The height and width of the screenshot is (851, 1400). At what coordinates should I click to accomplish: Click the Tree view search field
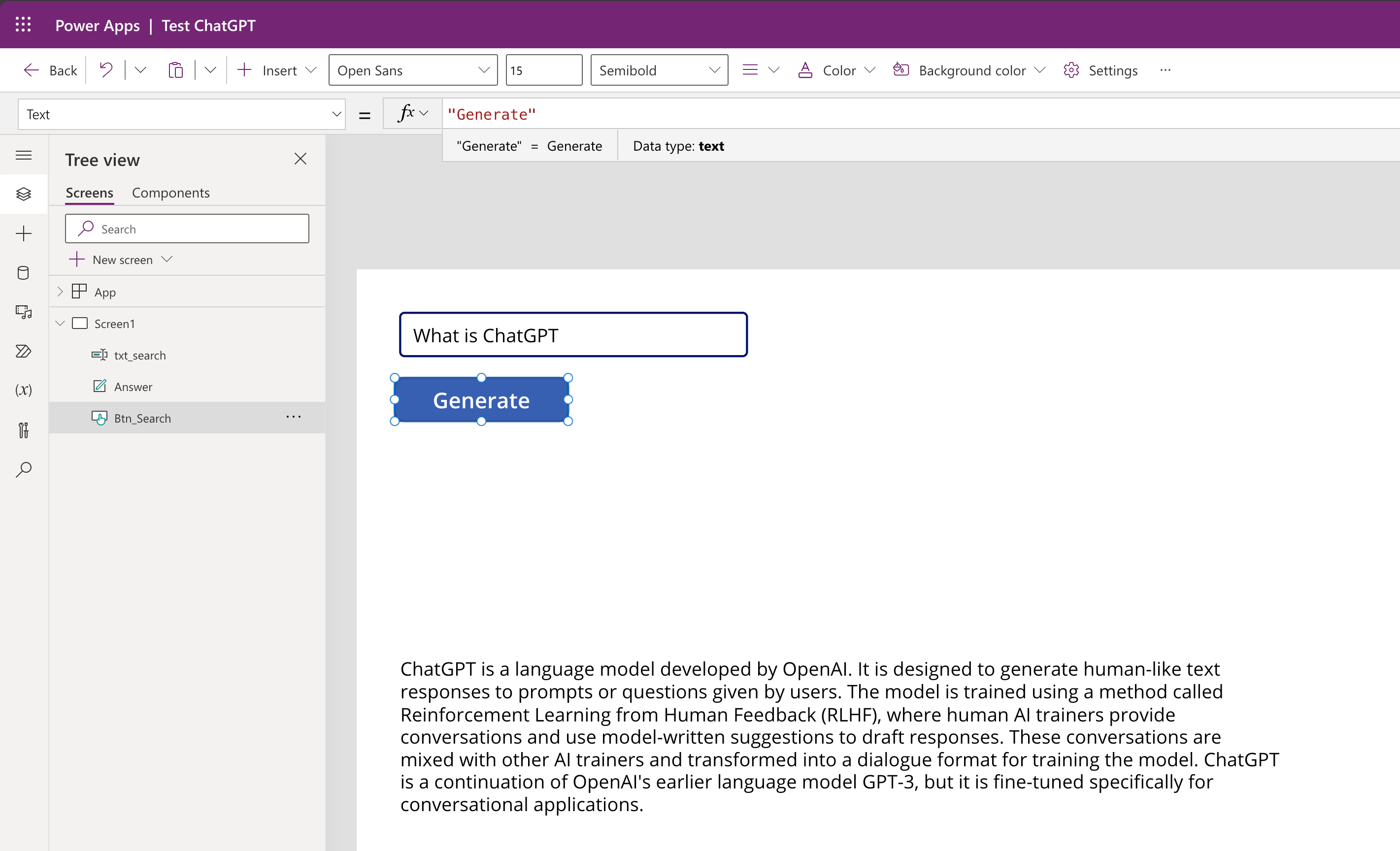coord(188,229)
